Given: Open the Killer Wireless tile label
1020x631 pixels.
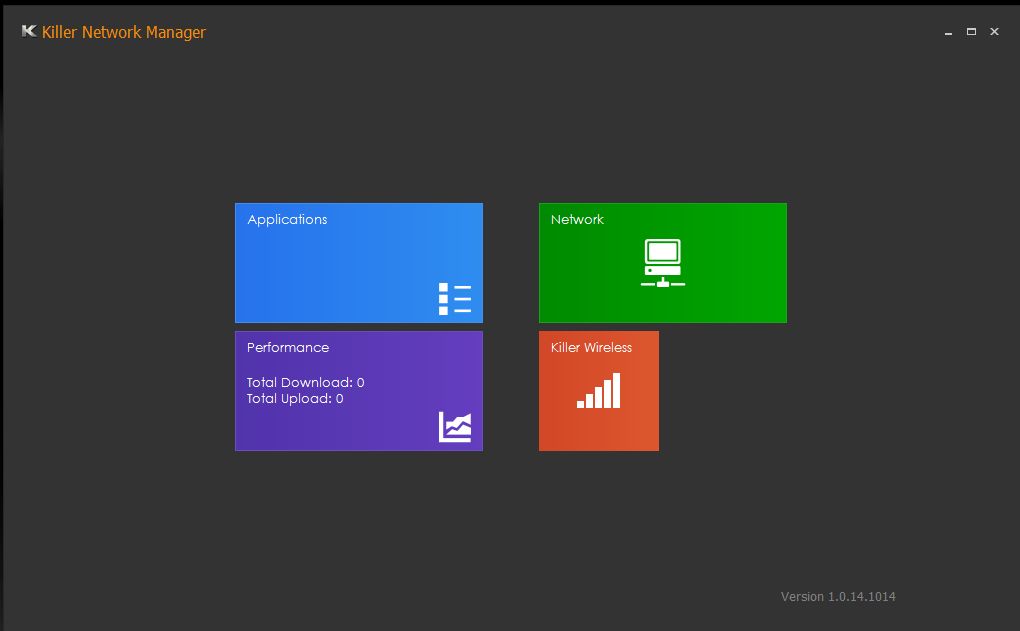Looking at the screenshot, I should coord(591,347).
